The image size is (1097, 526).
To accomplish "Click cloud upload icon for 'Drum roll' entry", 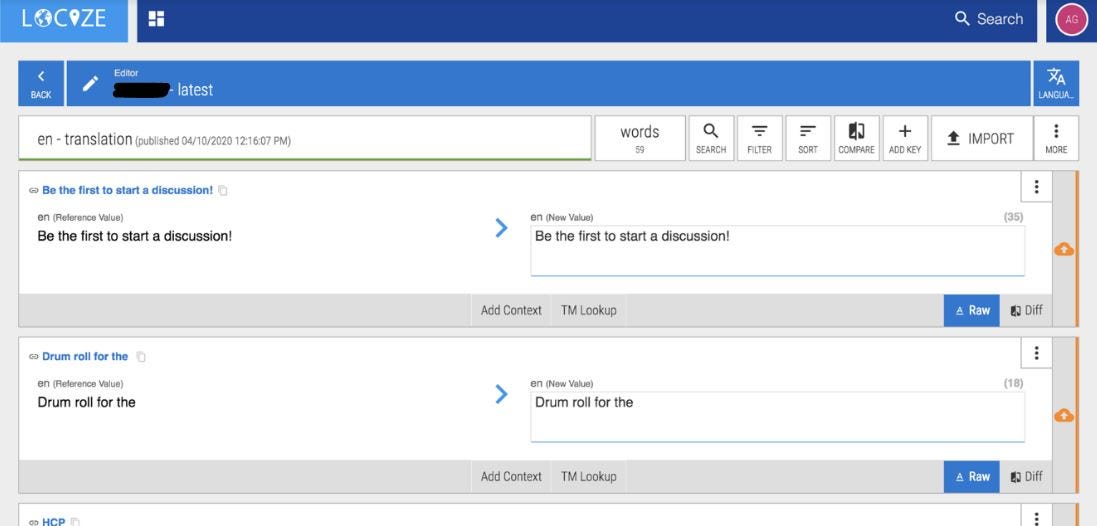I will pyautogui.click(x=1063, y=415).
